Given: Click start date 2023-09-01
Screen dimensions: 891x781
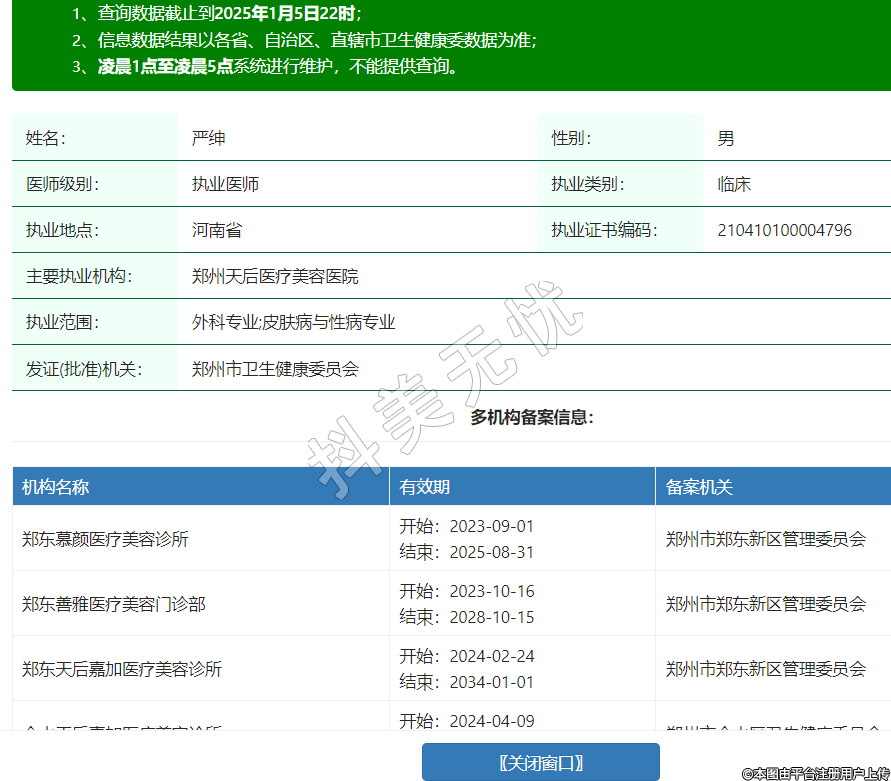Looking at the screenshot, I should point(491,526).
